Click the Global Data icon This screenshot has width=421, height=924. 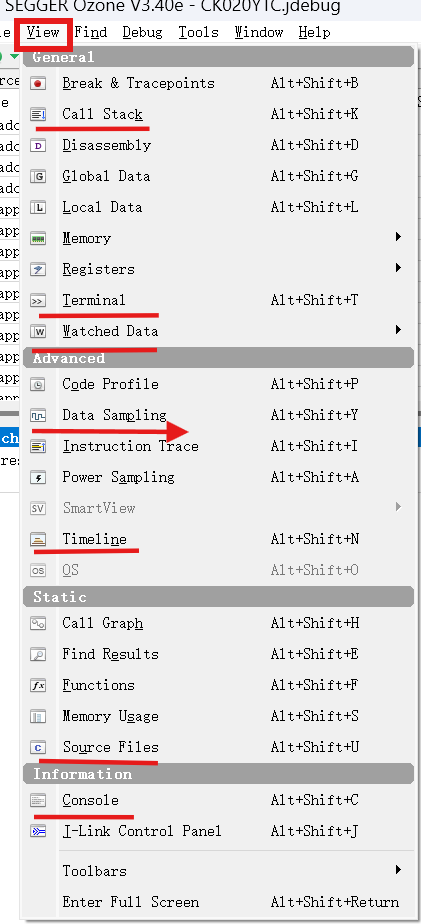pos(38,176)
